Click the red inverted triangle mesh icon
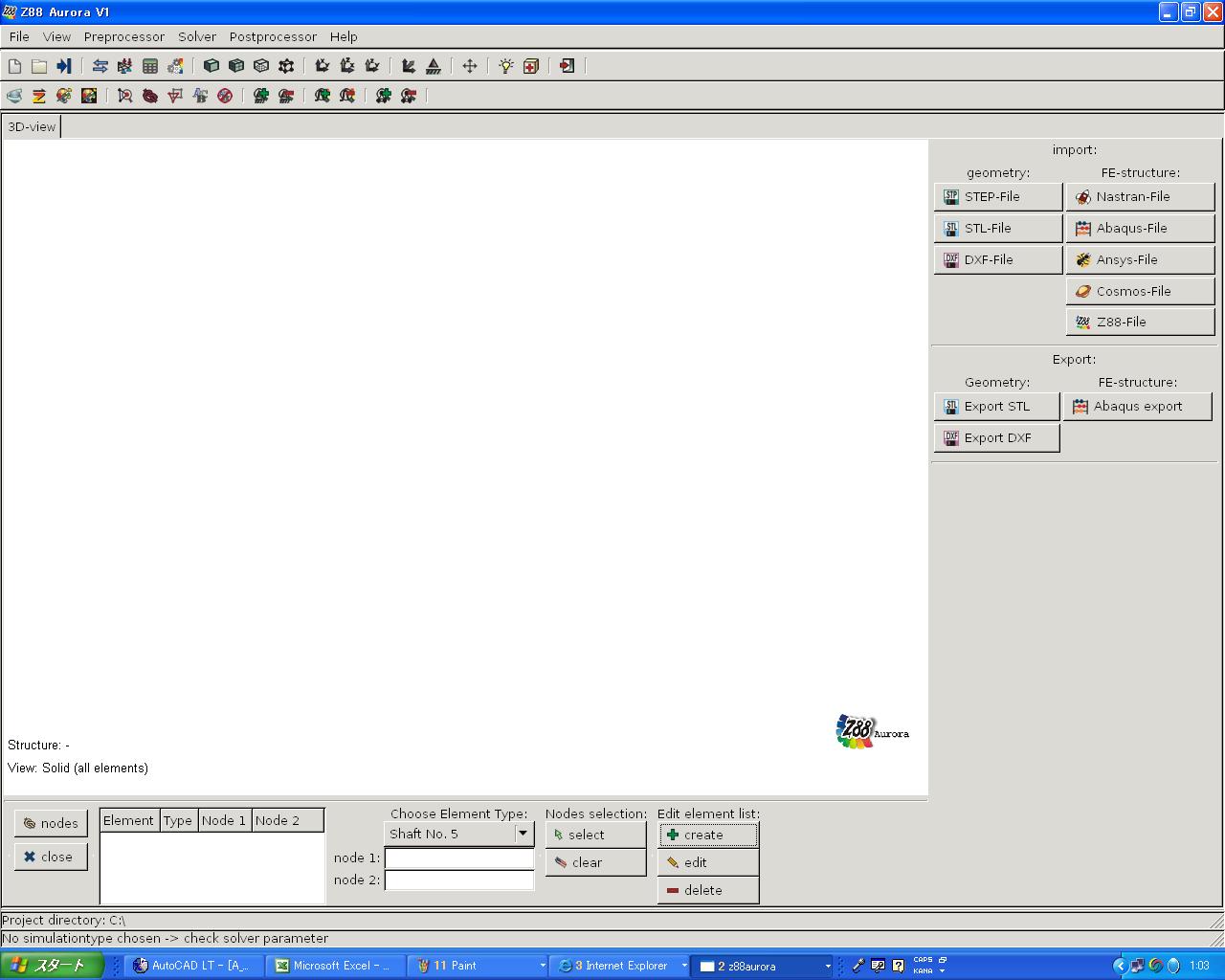The width and height of the screenshot is (1225, 980). (x=175, y=96)
